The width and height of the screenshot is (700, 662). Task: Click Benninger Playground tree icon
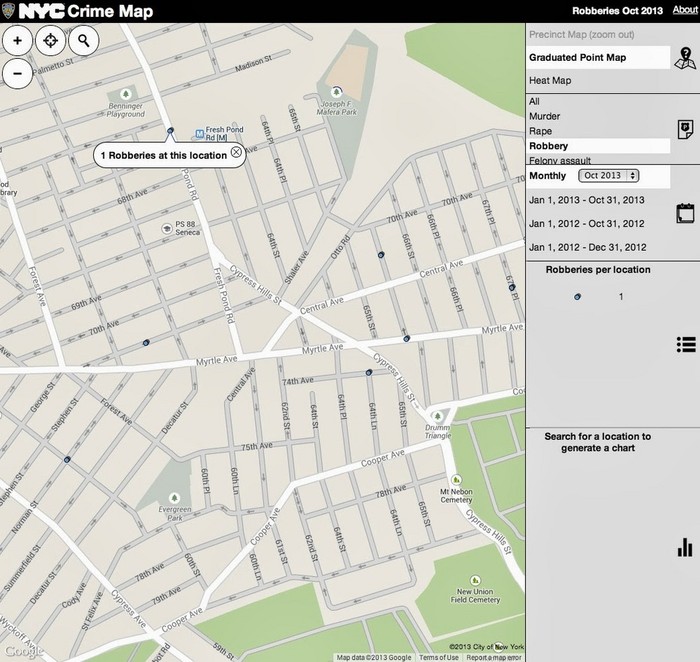pyautogui.click(x=125, y=94)
